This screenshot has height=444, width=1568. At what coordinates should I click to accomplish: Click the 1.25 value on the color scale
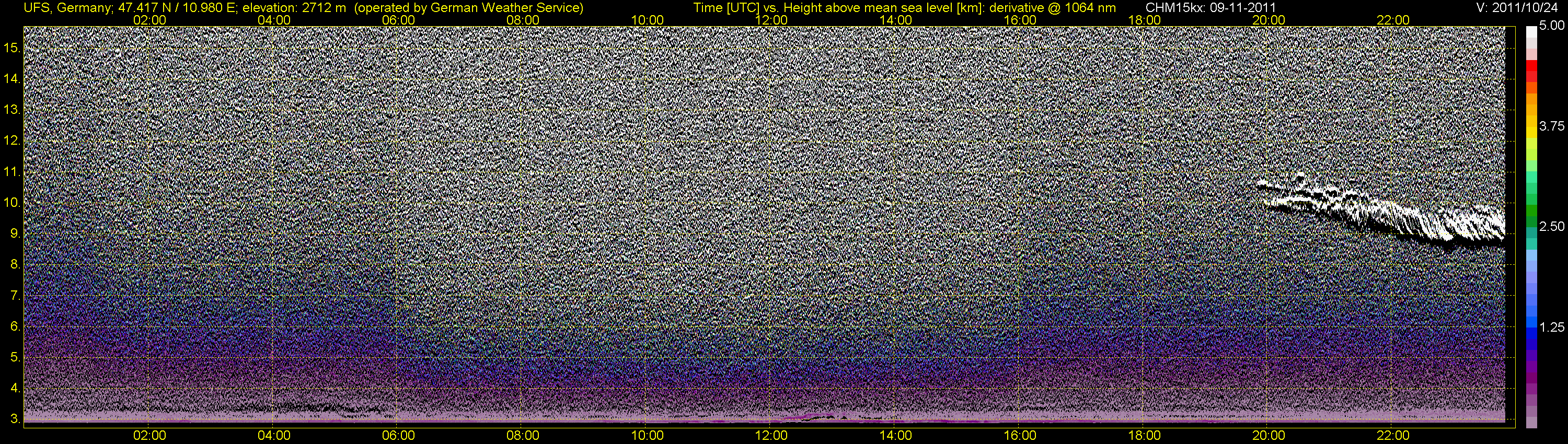click(1552, 327)
